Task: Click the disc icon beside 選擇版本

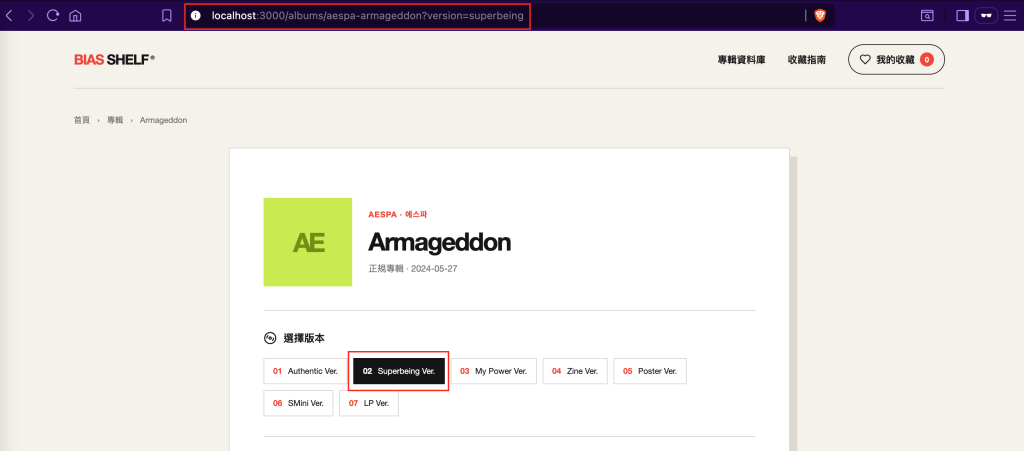Action: [x=270, y=338]
